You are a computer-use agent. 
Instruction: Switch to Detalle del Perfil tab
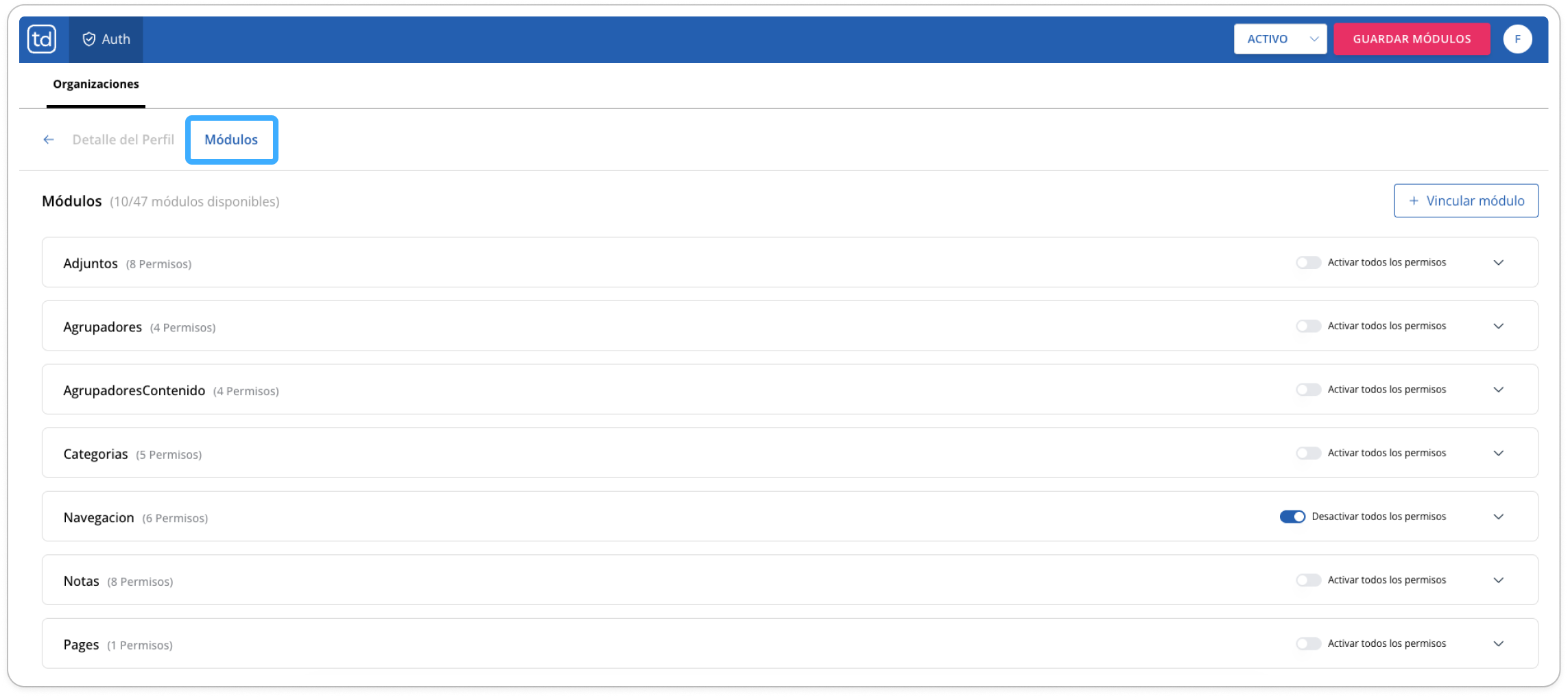point(123,140)
